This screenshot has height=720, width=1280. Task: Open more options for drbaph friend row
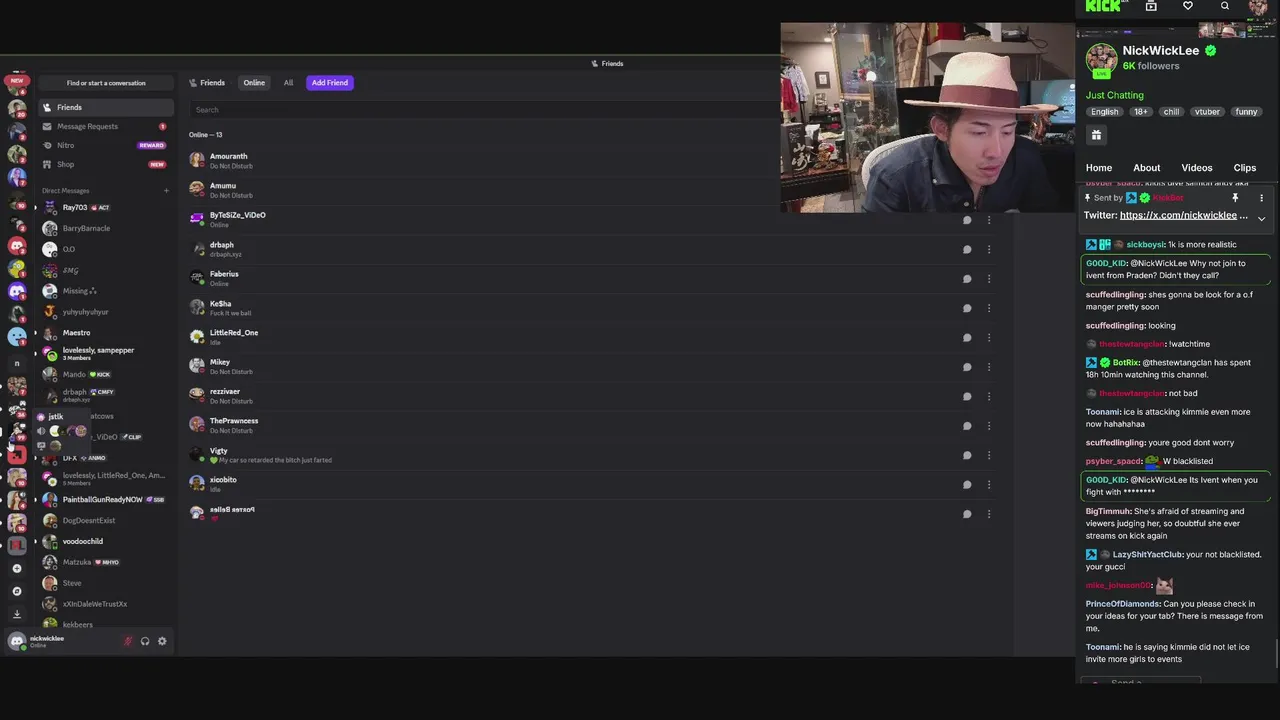[989, 249]
